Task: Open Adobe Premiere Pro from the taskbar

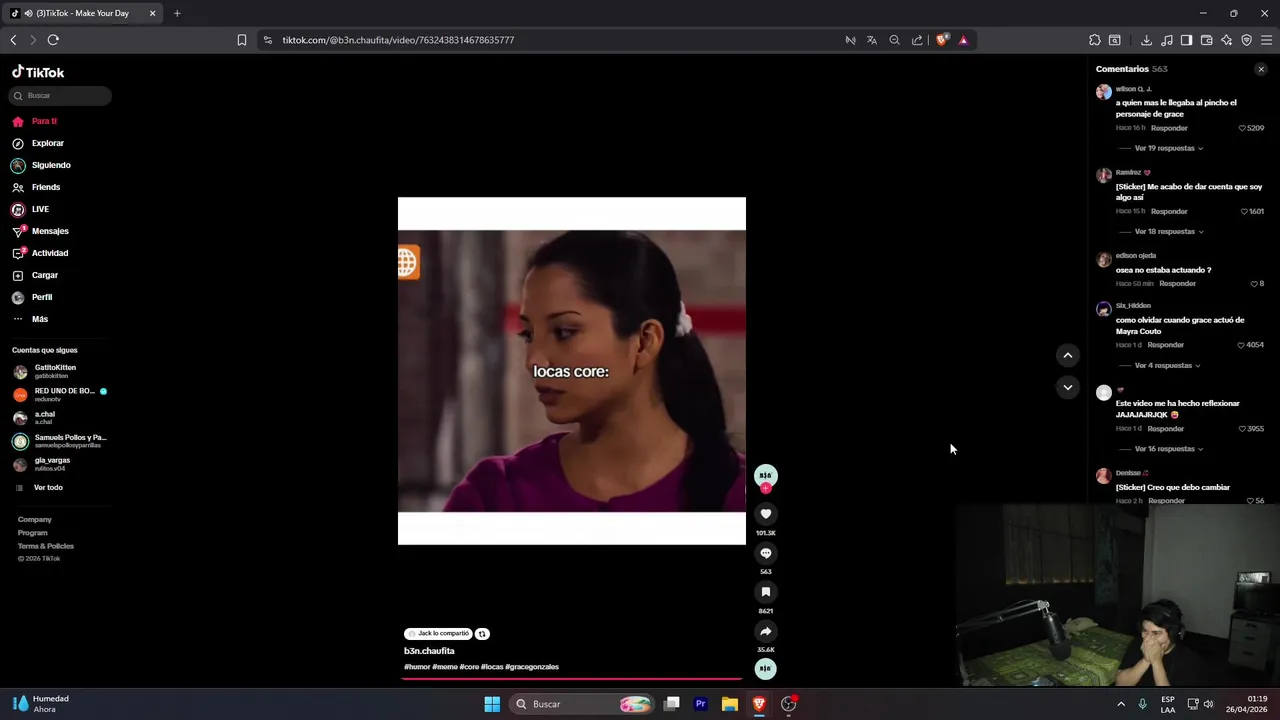Action: click(x=701, y=704)
